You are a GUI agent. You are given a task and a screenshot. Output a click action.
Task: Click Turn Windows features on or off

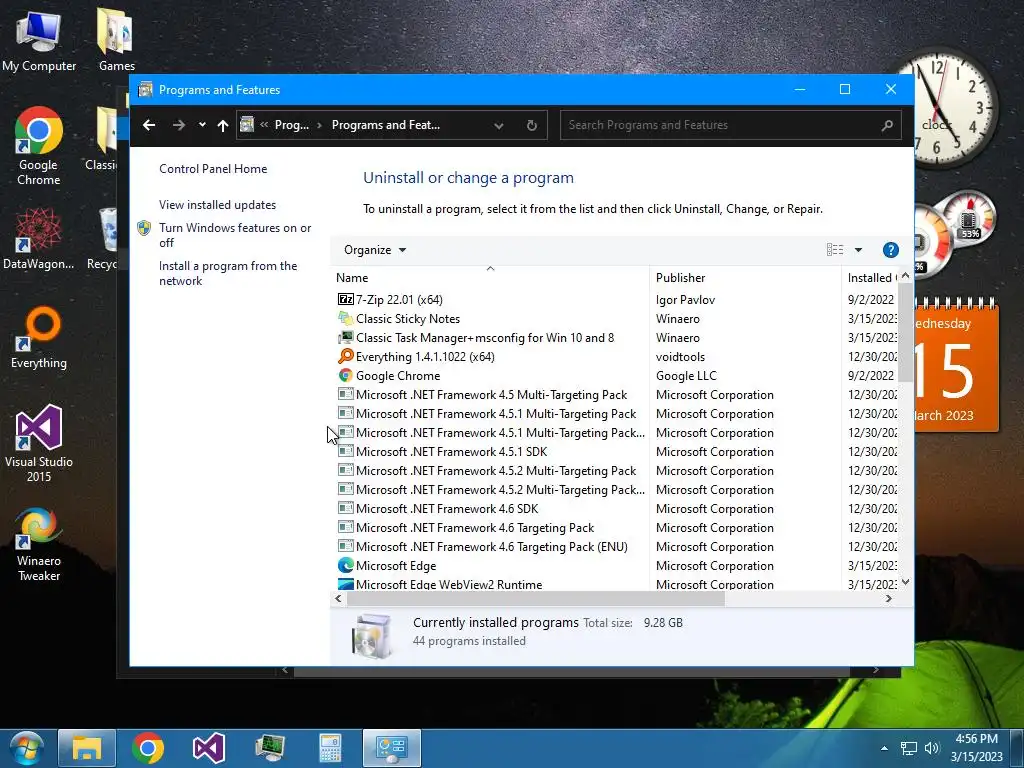click(x=235, y=235)
